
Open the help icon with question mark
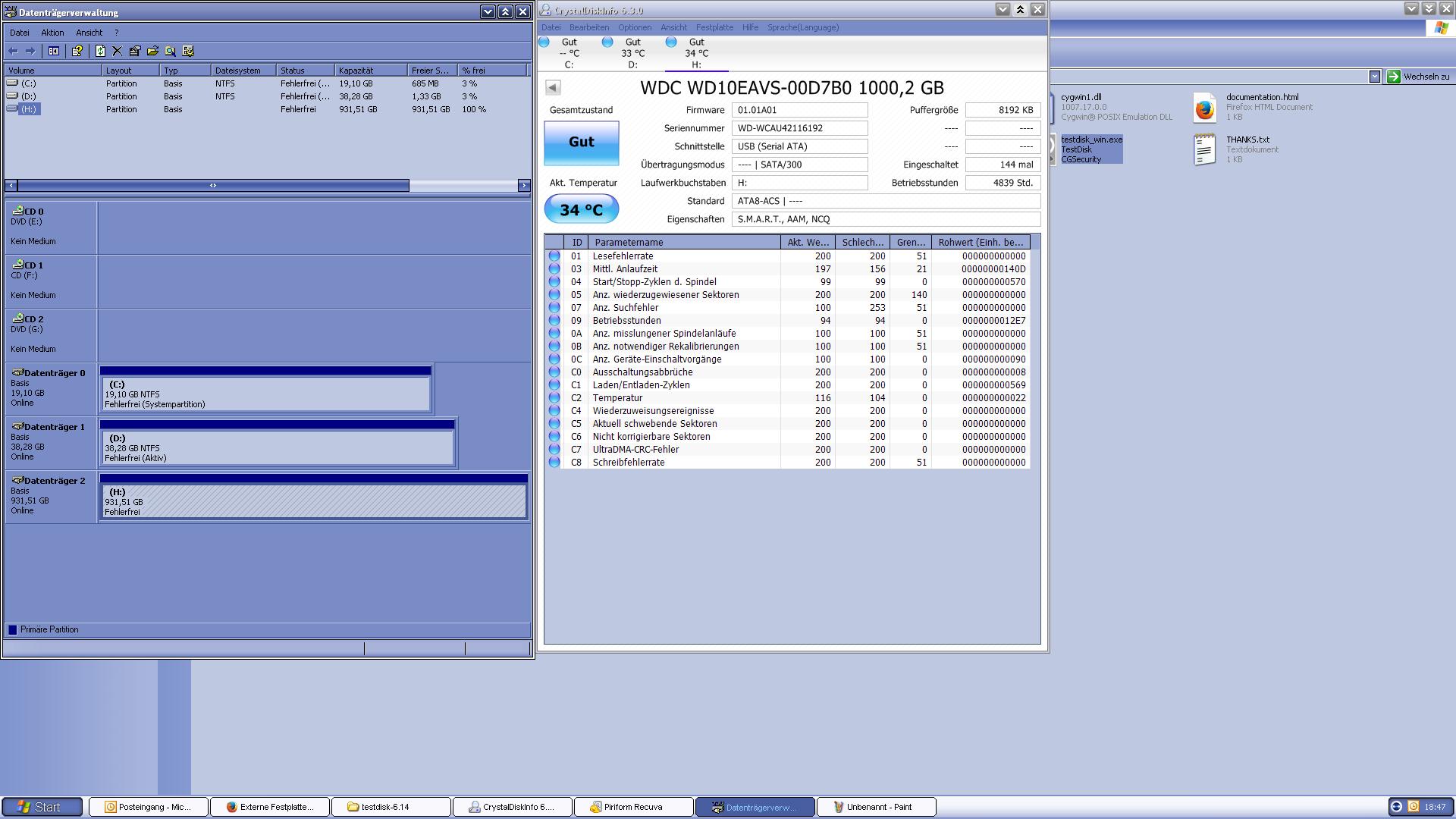77,51
